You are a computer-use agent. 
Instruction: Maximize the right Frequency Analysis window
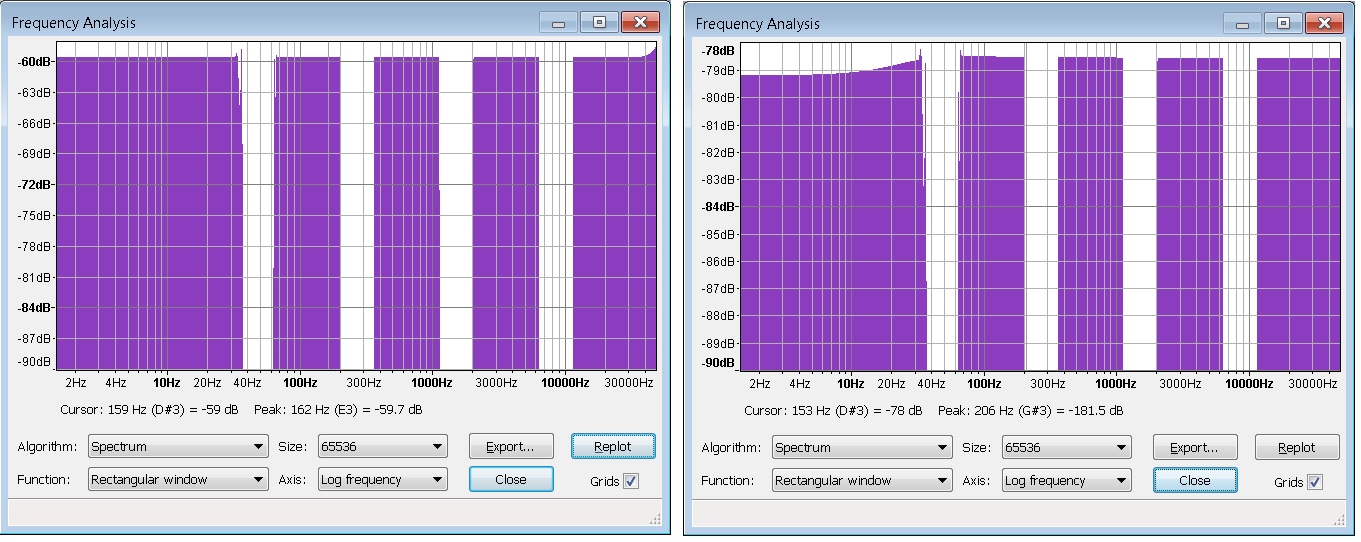[x=1283, y=23]
